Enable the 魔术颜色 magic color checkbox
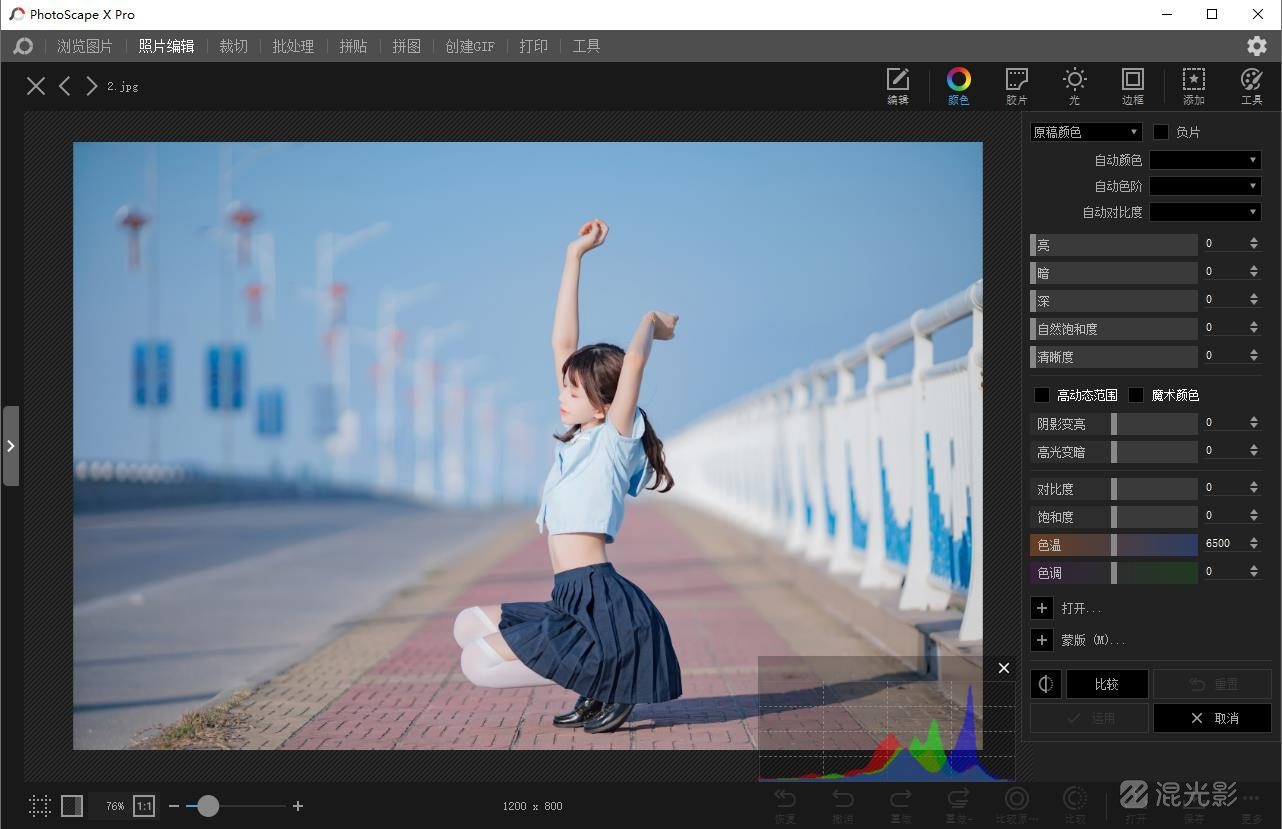The height and width of the screenshot is (829, 1282). point(1136,395)
